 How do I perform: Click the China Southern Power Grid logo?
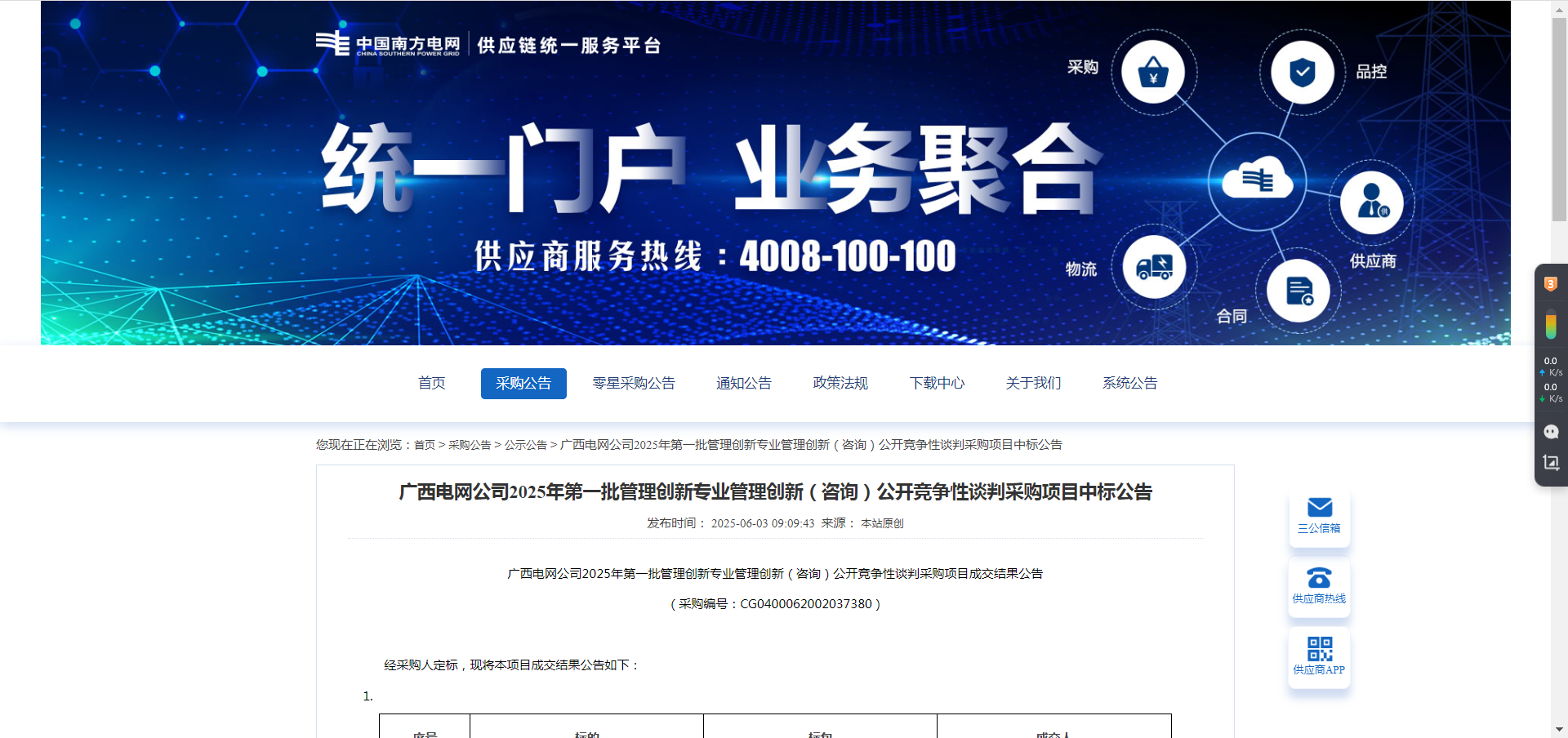coord(388,44)
